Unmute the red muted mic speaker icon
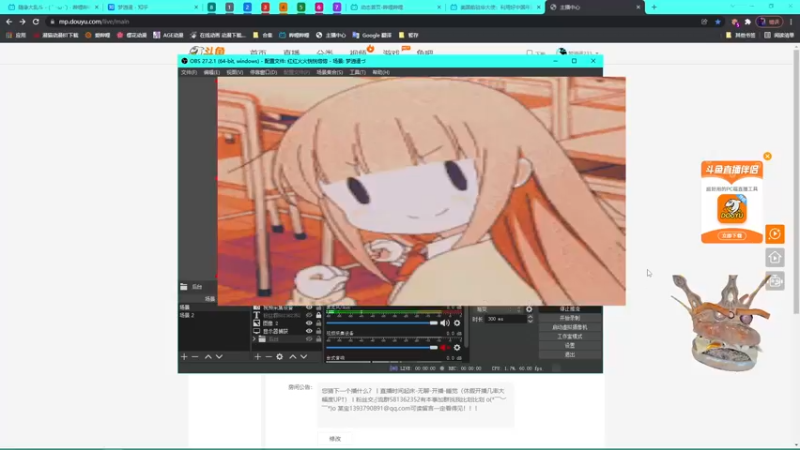 point(445,347)
